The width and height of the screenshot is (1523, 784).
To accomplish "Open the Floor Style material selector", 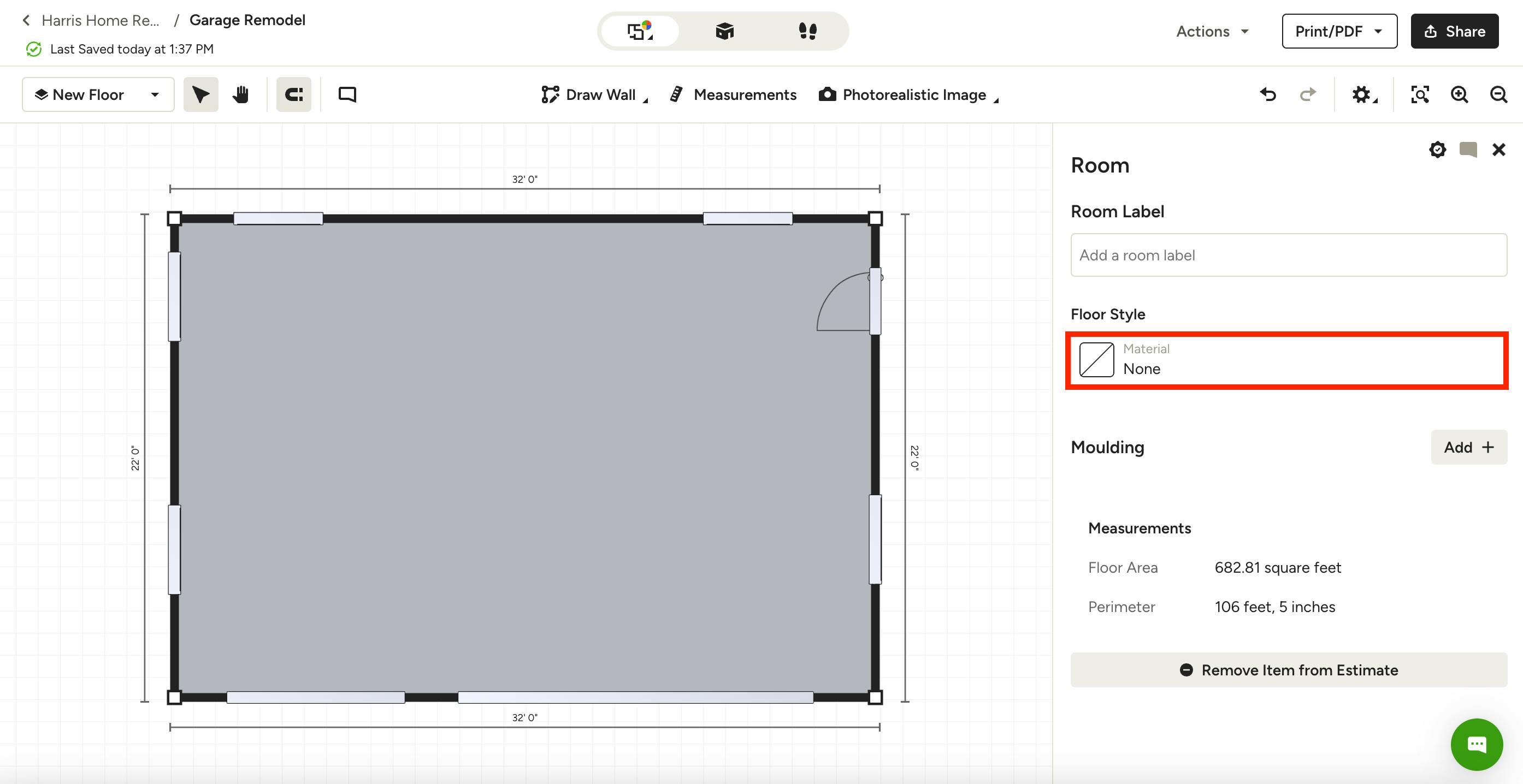I will [x=1287, y=360].
